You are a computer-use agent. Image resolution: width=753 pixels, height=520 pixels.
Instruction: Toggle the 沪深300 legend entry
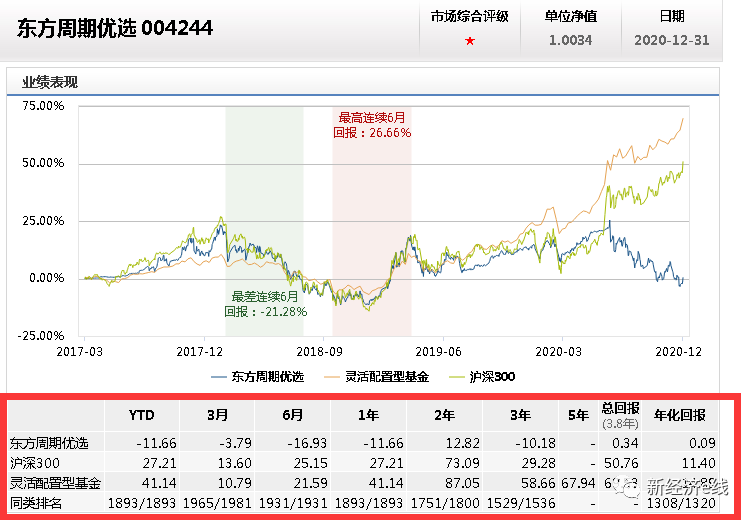point(482,377)
